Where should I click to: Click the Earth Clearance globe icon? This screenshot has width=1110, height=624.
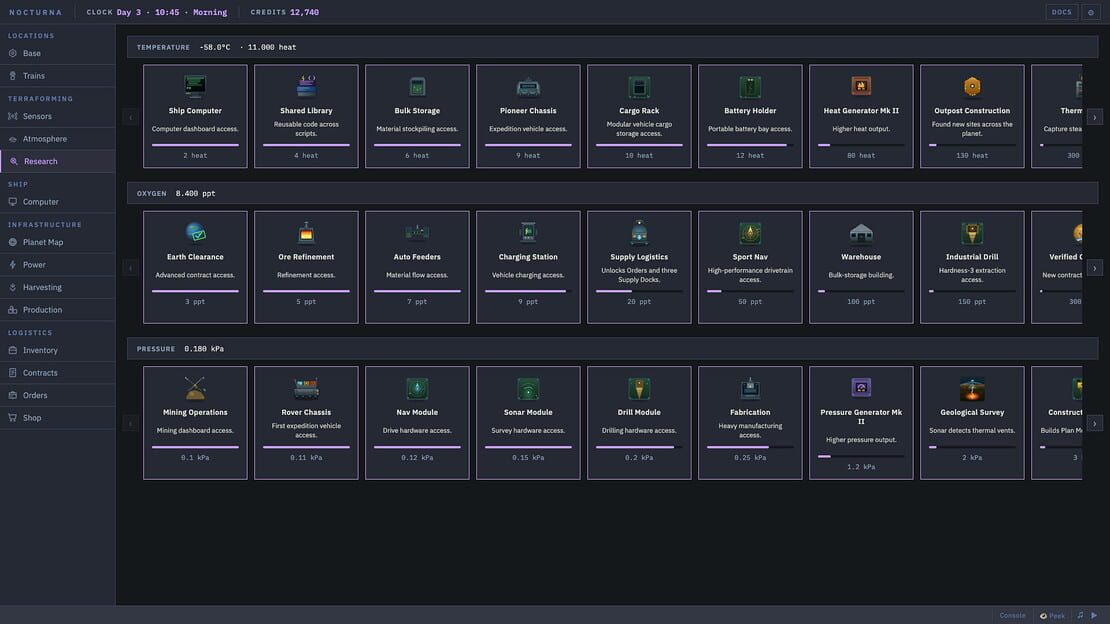coord(195,232)
